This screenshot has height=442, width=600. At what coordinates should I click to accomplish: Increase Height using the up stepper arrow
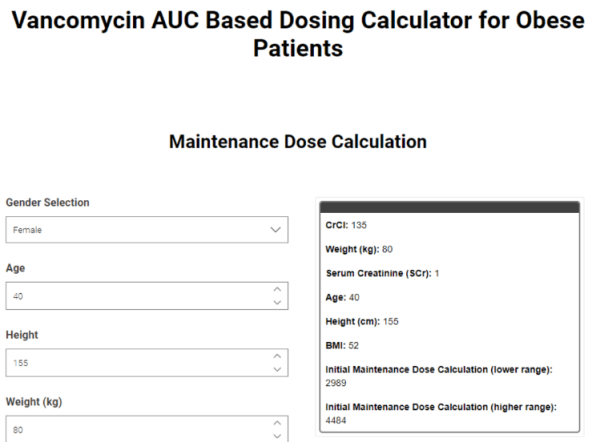coord(277,356)
